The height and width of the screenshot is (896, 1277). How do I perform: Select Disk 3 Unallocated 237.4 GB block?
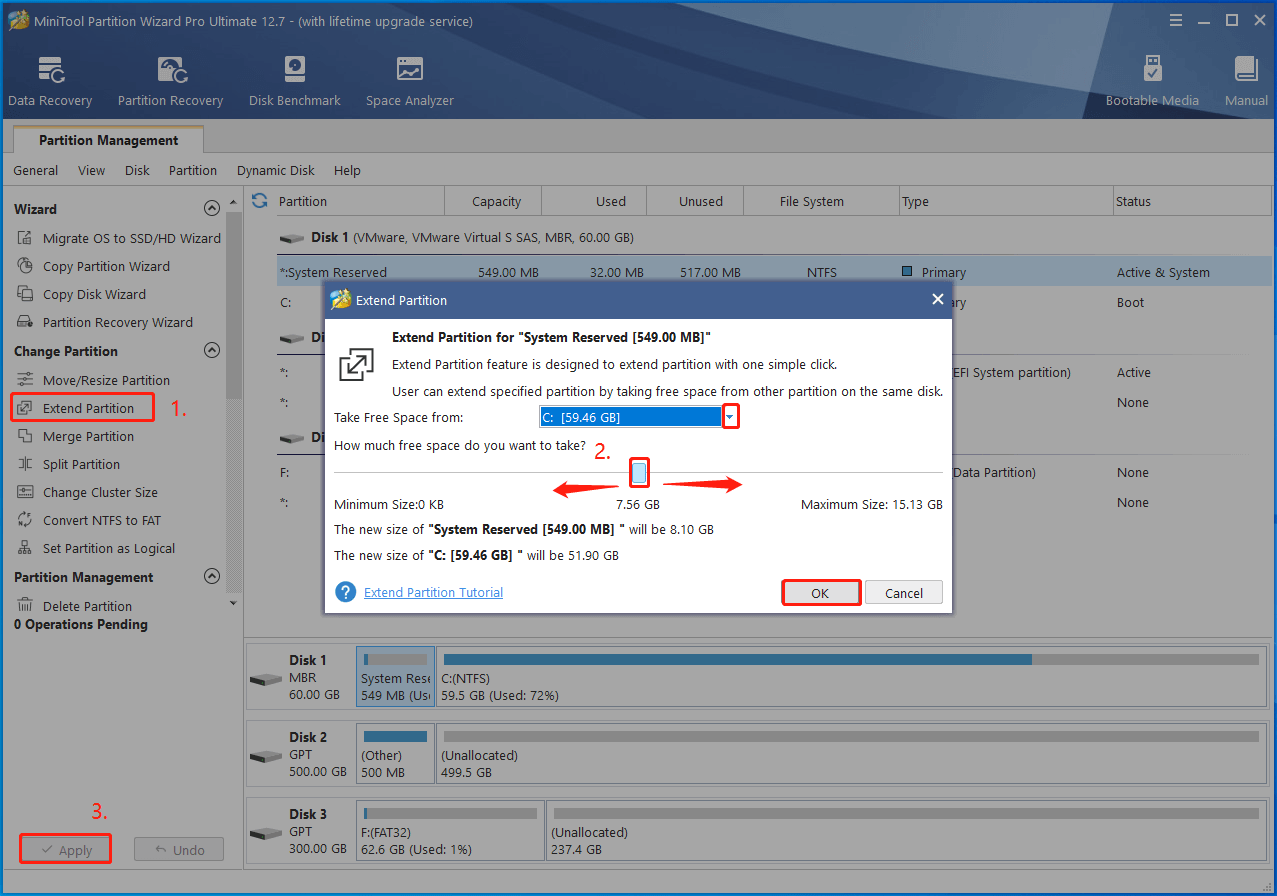pyautogui.click(x=906, y=832)
